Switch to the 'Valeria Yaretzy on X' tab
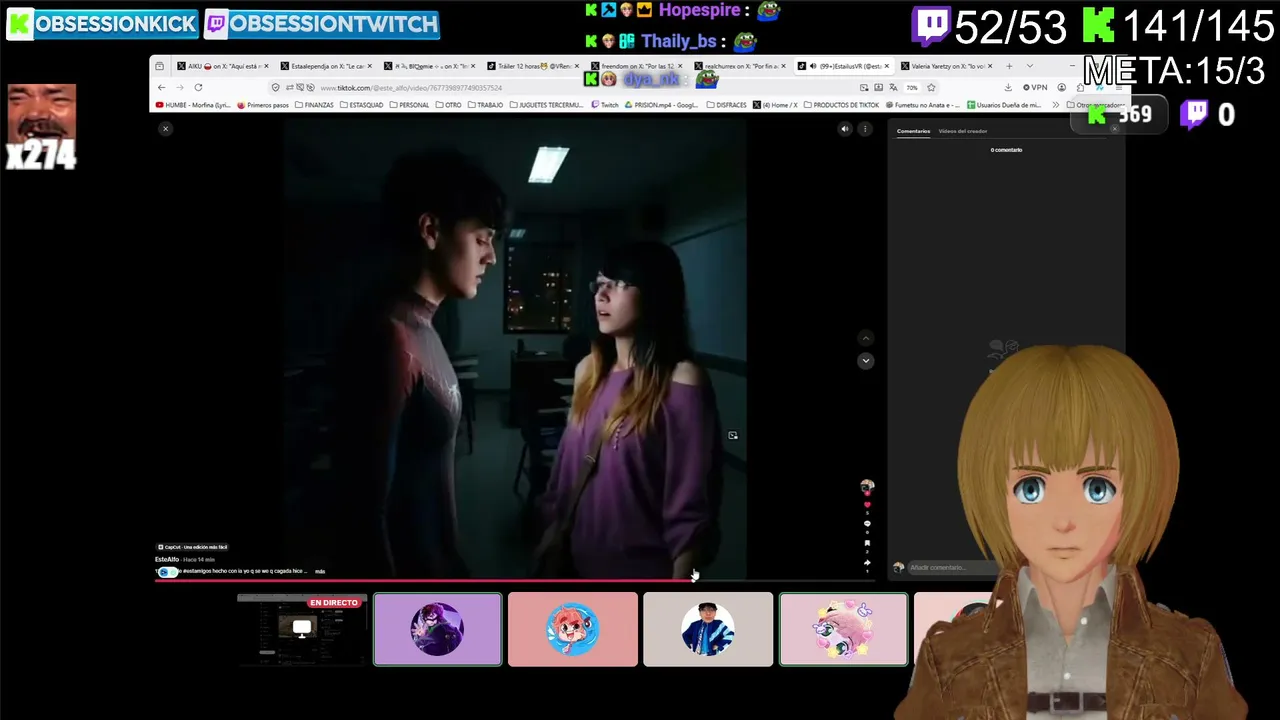This screenshot has width=1280, height=720. click(x=945, y=66)
